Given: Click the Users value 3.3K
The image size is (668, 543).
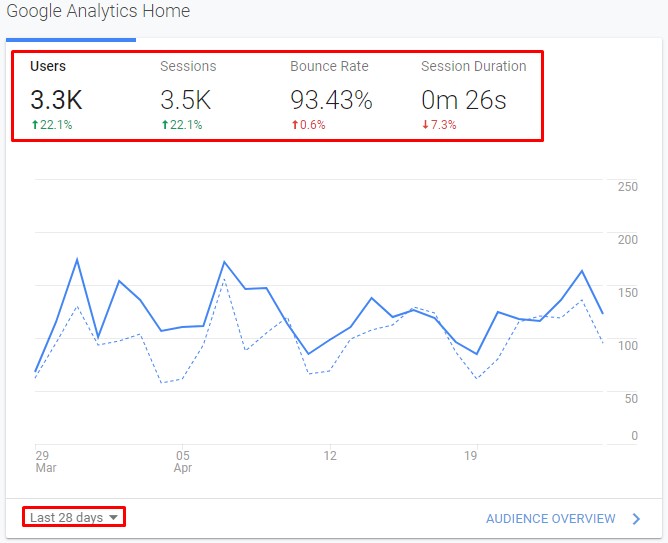Looking at the screenshot, I should coord(56,100).
